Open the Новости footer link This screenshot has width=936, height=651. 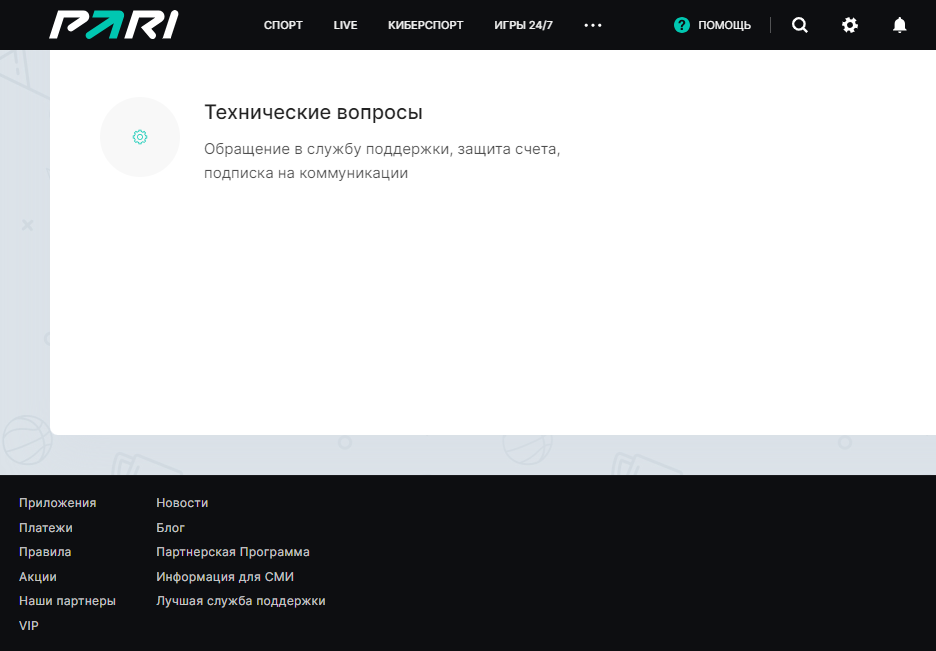click(182, 503)
